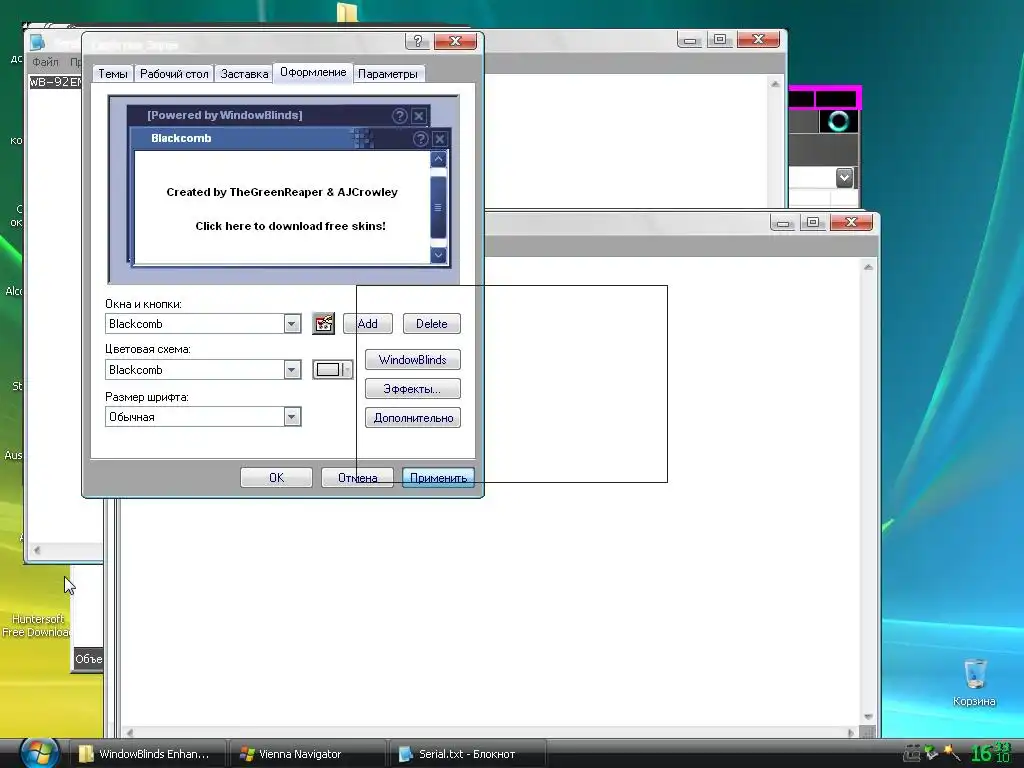Open the color swatch dropdown next to color scheme

(x=332, y=370)
